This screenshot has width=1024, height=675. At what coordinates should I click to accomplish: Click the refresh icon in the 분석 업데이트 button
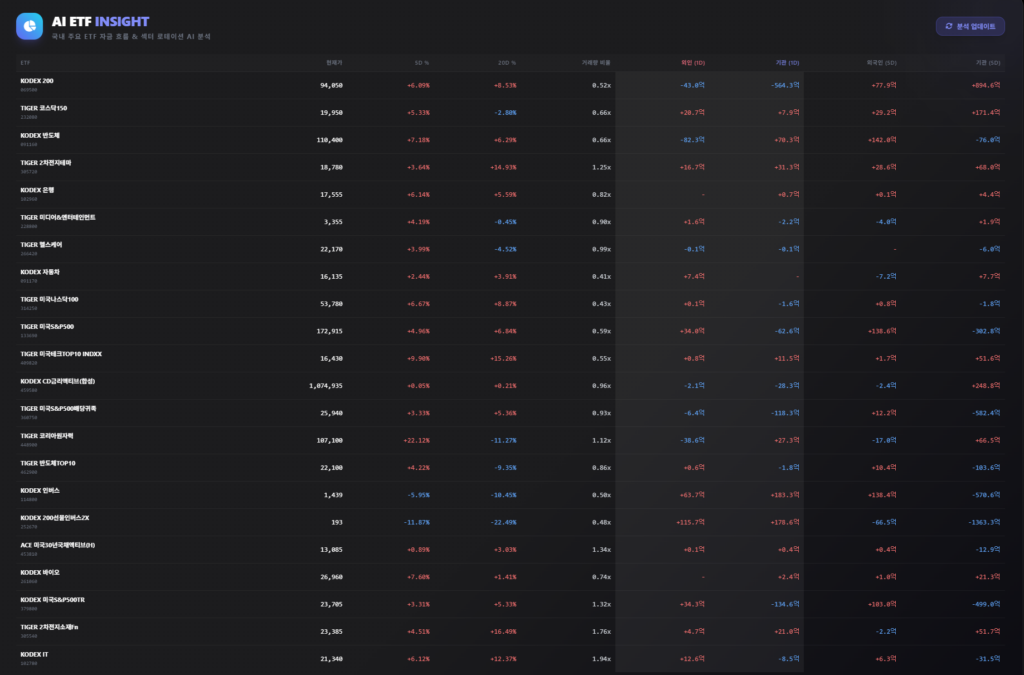click(x=948, y=26)
